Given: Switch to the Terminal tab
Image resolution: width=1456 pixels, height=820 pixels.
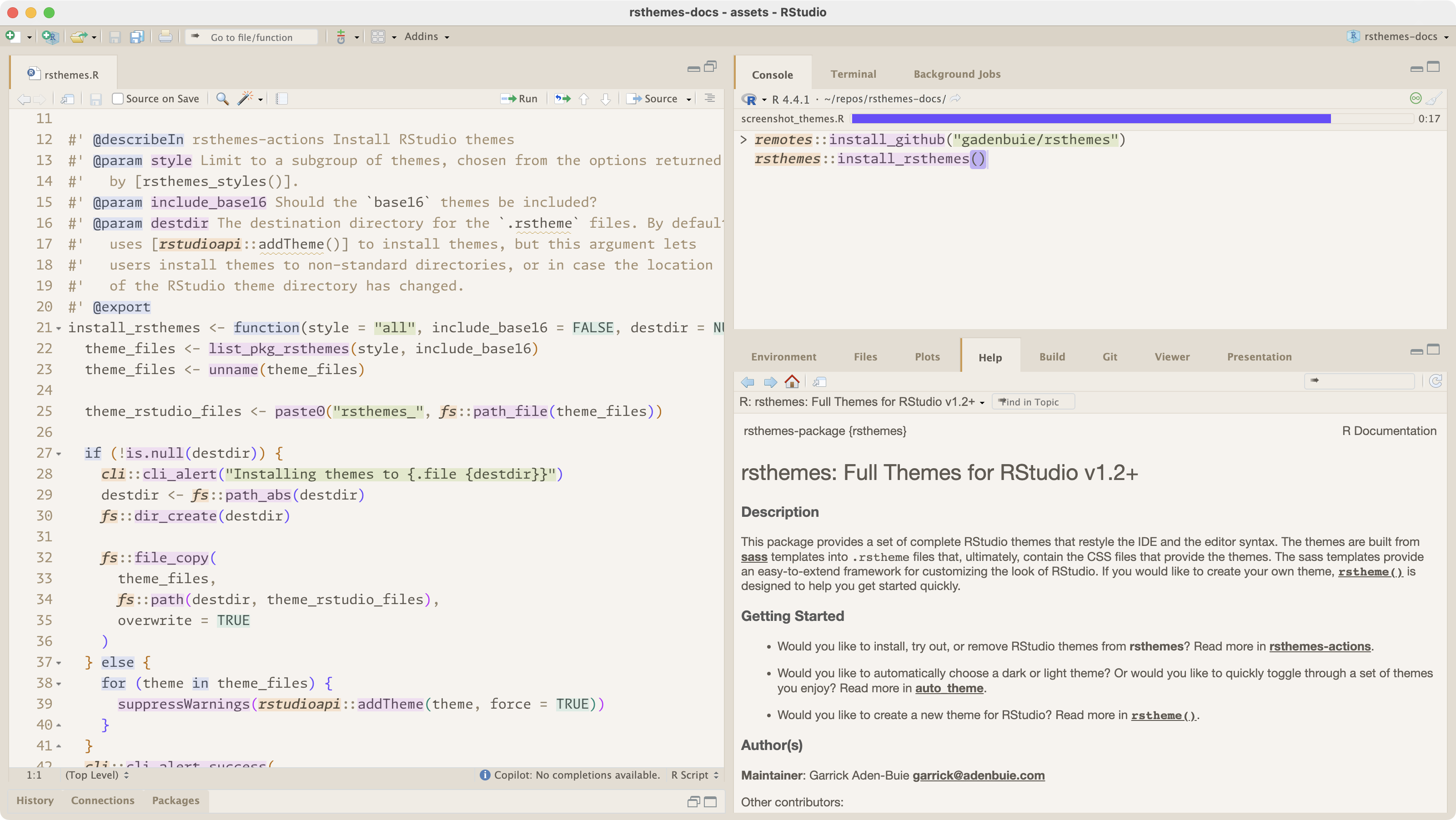Looking at the screenshot, I should (x=853, y=74).
